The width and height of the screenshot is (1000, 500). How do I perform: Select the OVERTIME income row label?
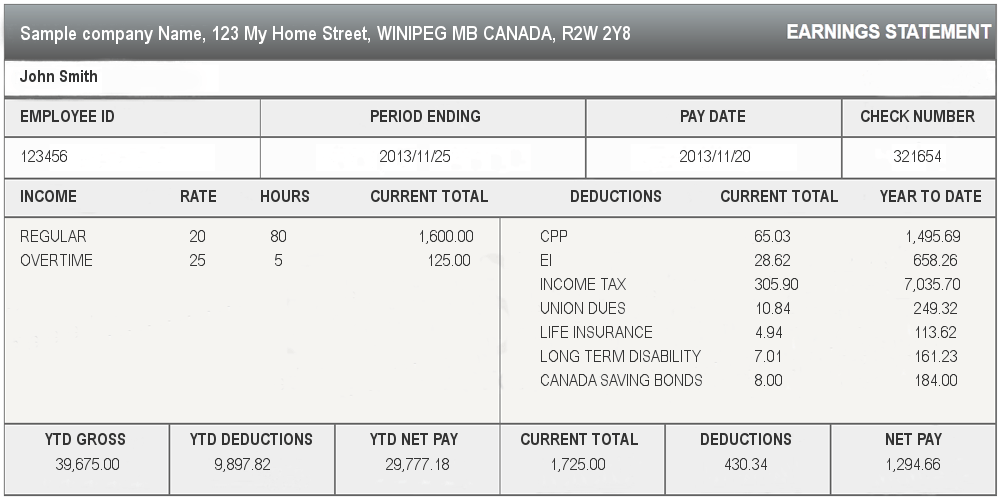(x=56, y=261)
